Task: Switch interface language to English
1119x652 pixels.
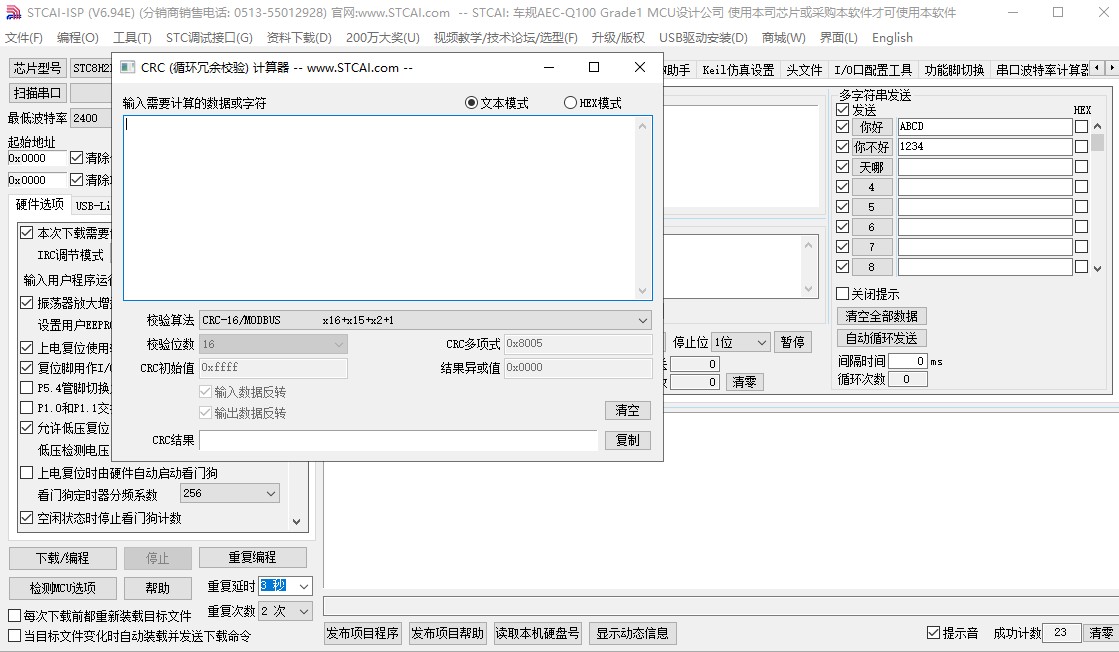Action: [892, 38]
